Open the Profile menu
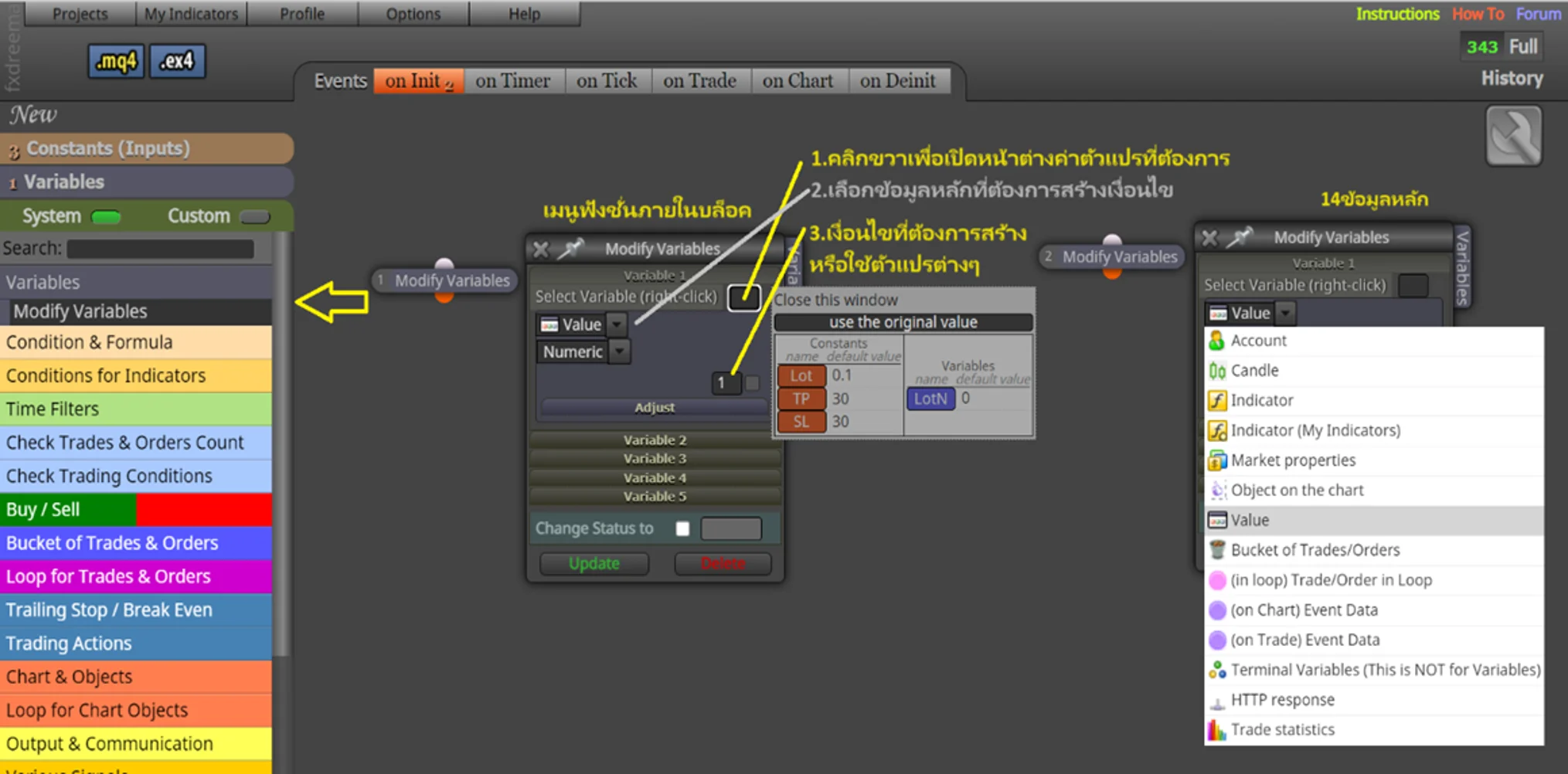The image size is (1568, 774). (x=302, y=14)
